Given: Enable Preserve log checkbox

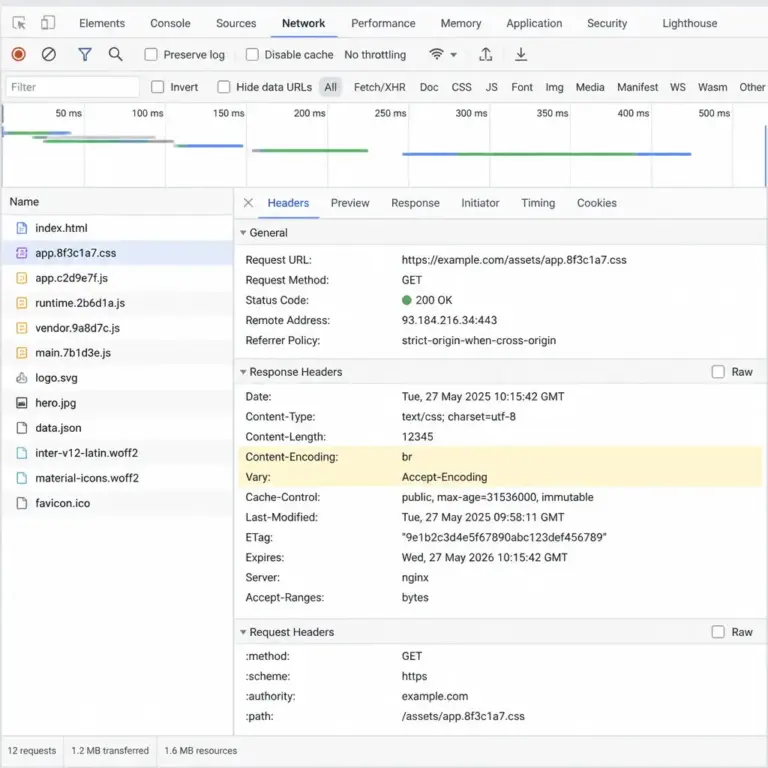Looking at the screenshot, I should [151, 54].
